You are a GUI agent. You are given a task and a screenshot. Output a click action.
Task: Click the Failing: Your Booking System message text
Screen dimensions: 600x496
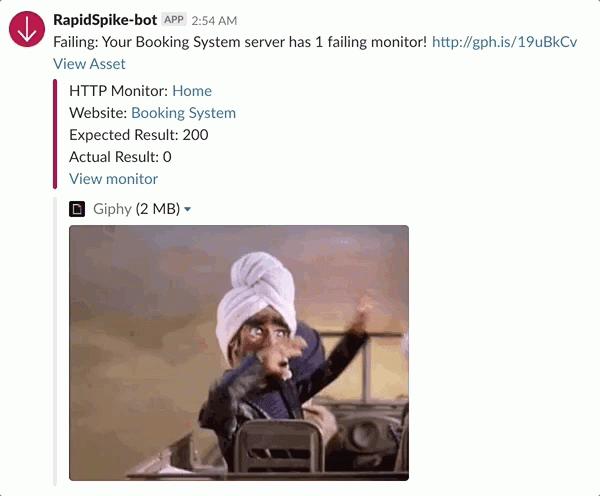[x=240, y=42]
